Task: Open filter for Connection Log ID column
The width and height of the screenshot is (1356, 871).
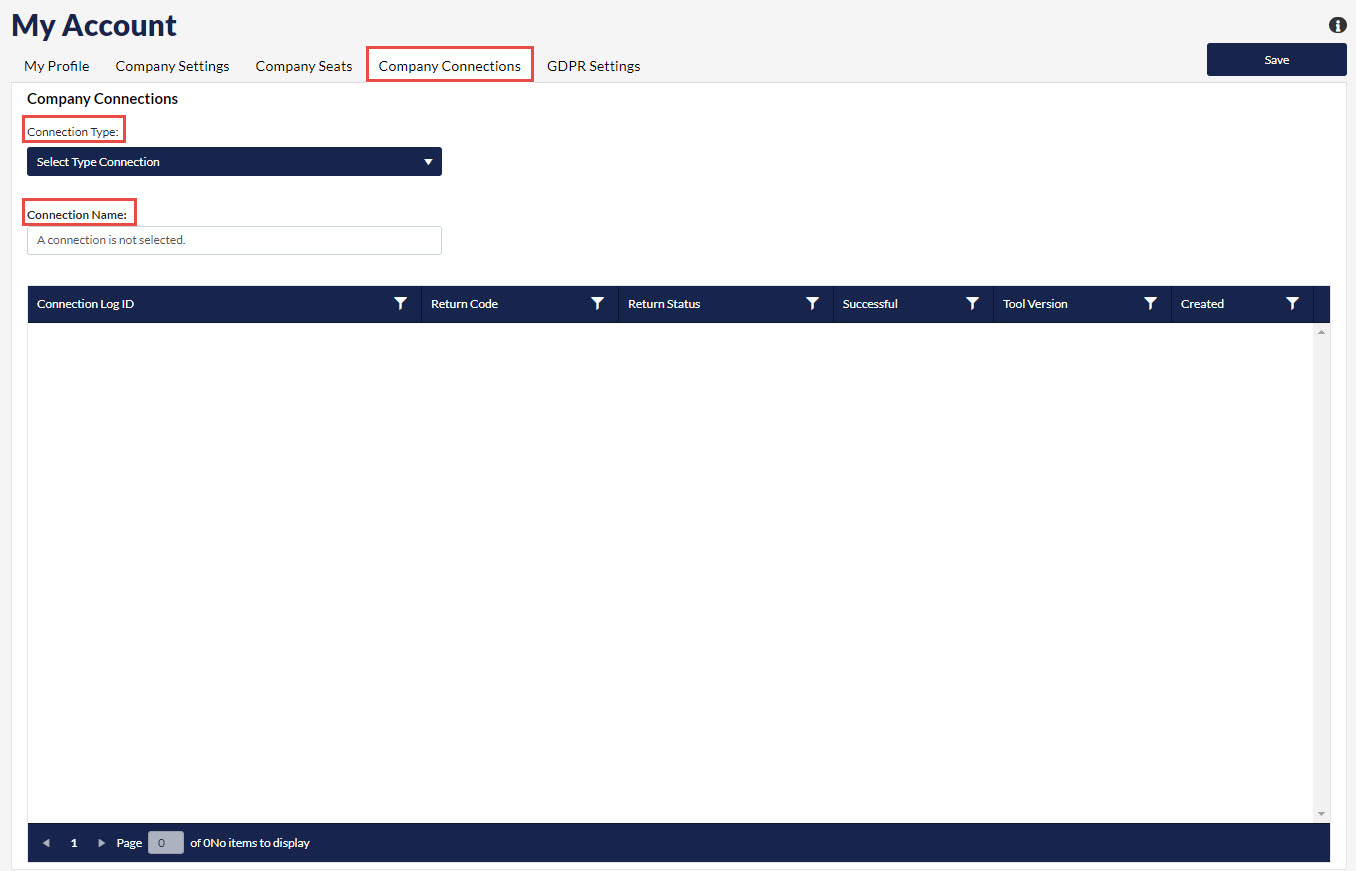Action: coord(401,304)
